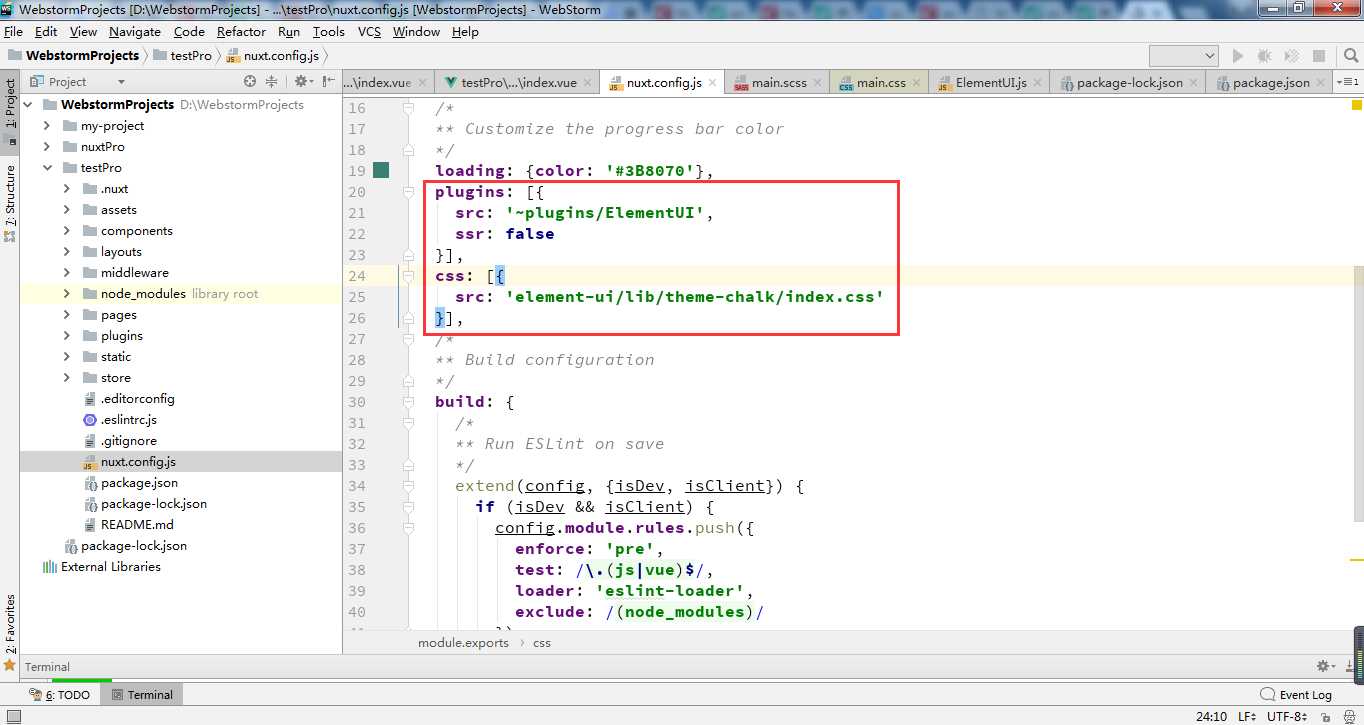The image size is (1364, 725).
Task: Open the Refactor menu
Action: [241, 31]
